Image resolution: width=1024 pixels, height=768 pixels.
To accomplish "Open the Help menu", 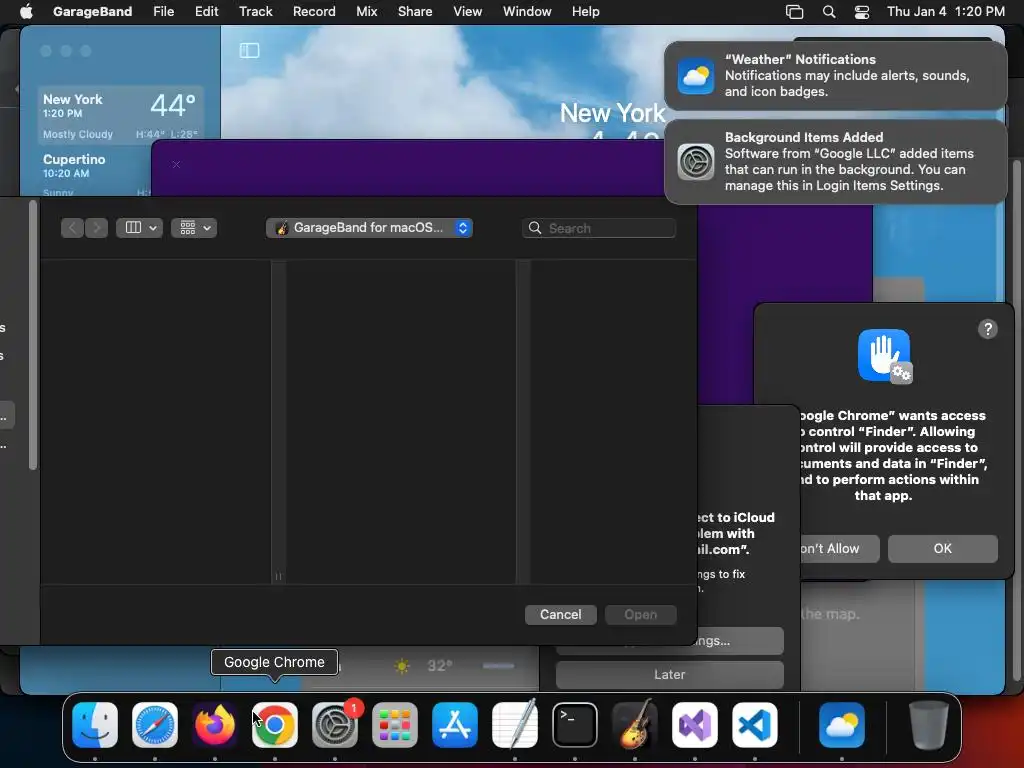I will [585, 11].
